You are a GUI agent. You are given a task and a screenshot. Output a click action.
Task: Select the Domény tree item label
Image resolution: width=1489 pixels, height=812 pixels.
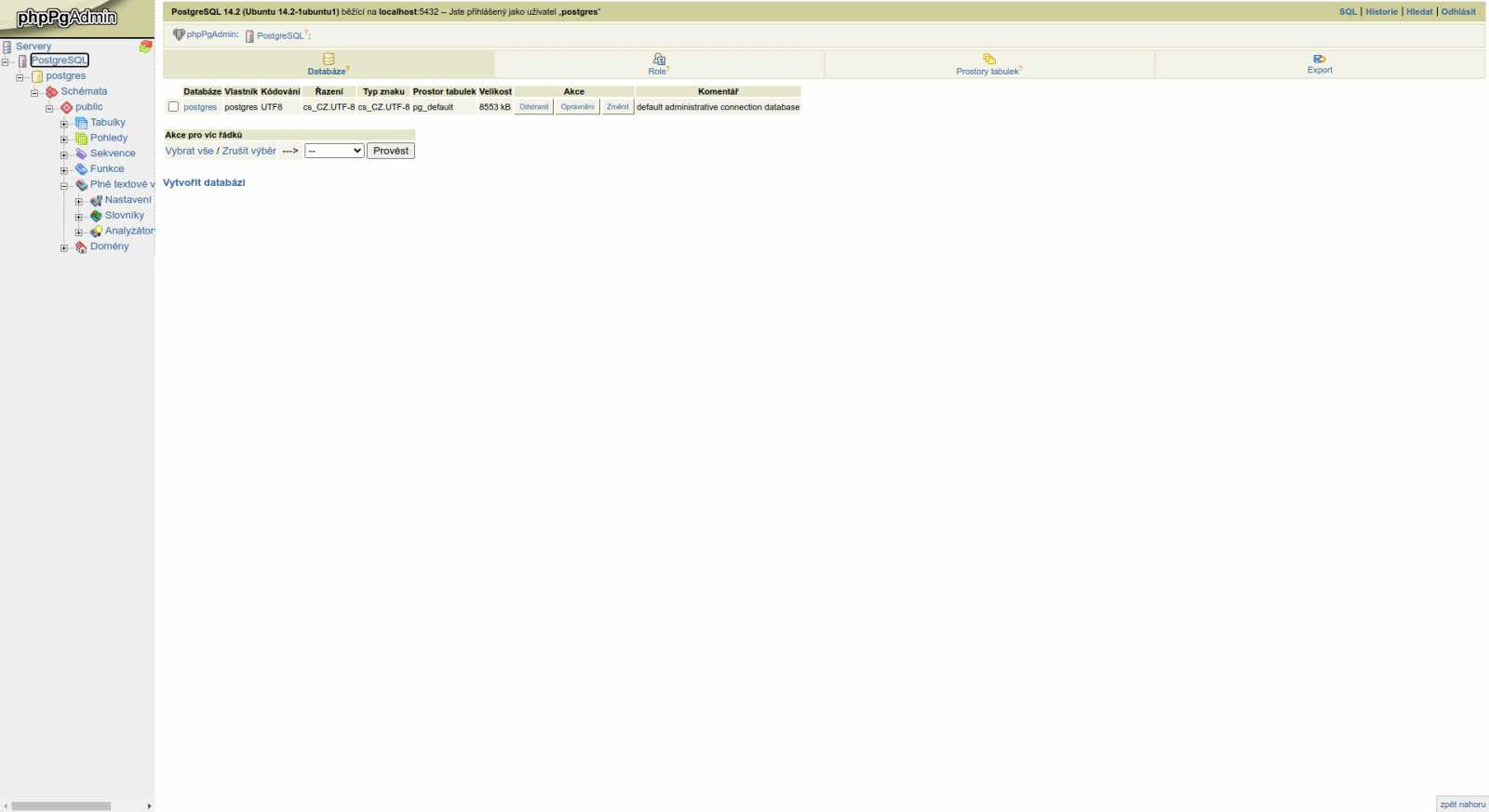pyautogui.click(x=110, y=246)
